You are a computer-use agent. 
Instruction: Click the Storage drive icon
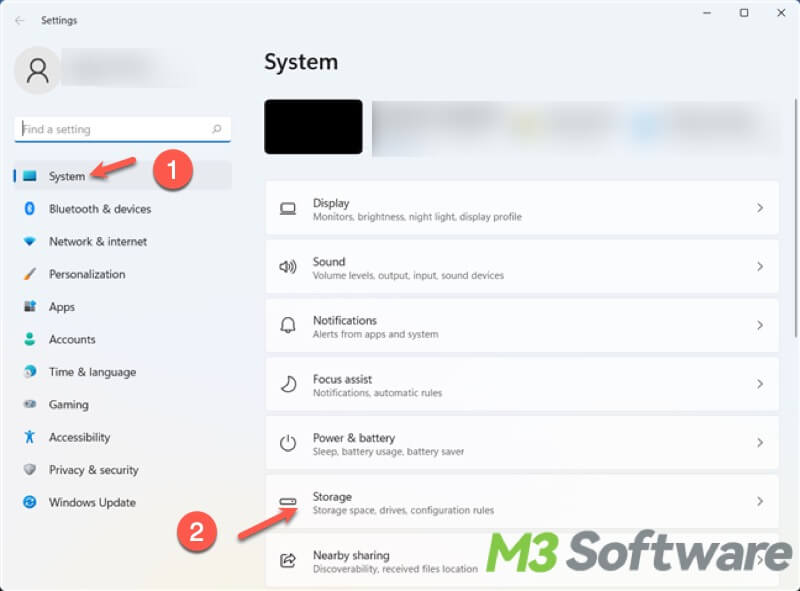pos(288,502)
